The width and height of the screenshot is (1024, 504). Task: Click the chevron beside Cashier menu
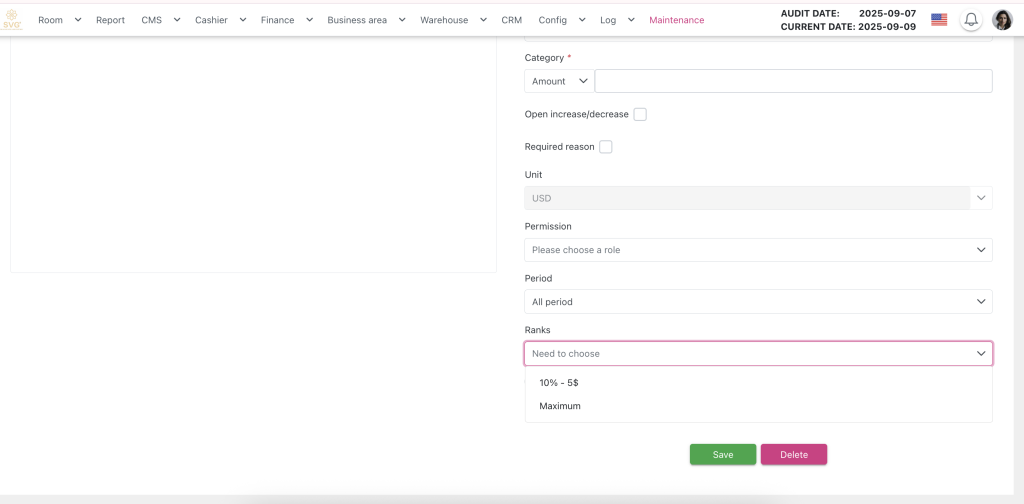[243, 20]
